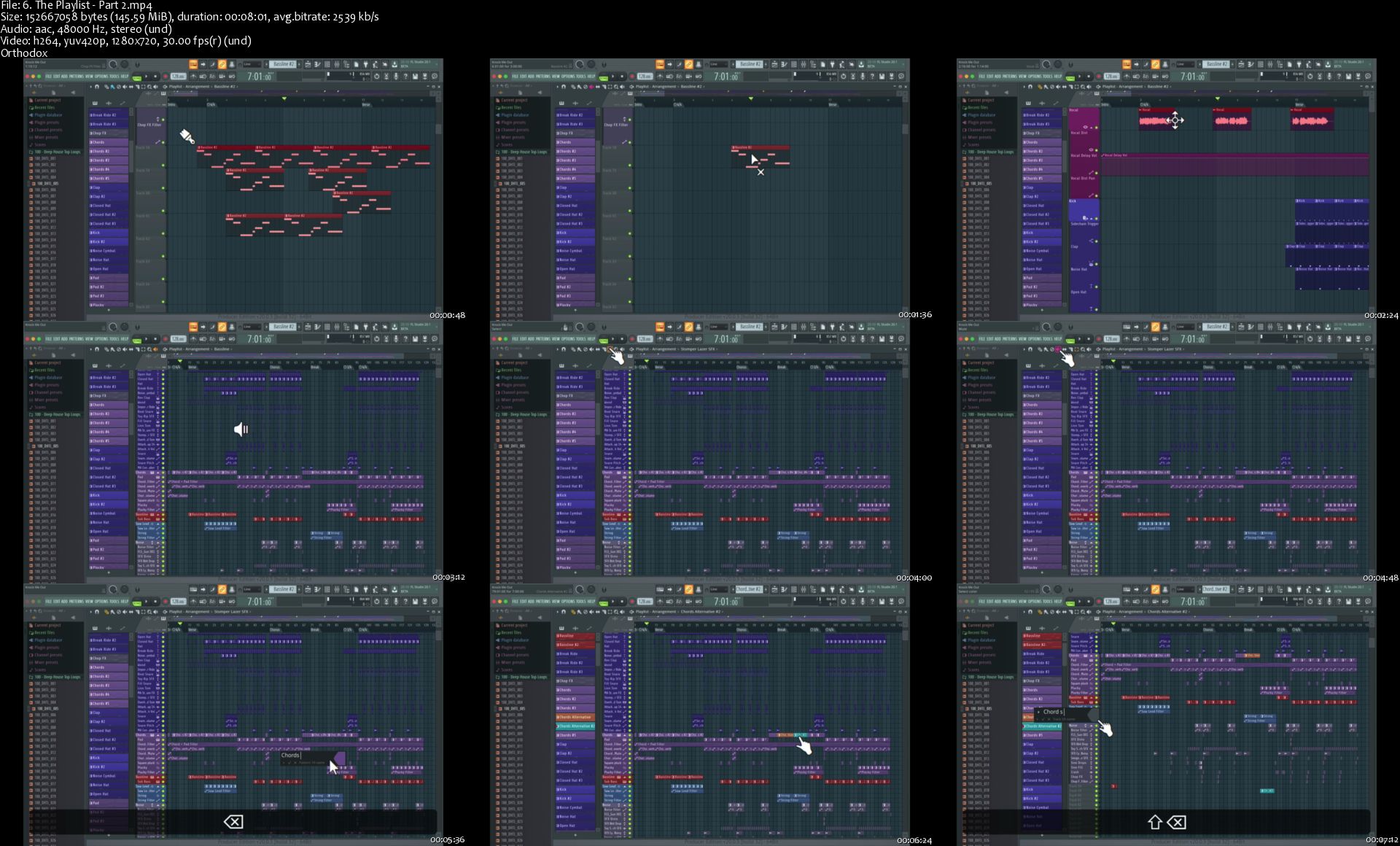The image size is (1400, 846).
Task: Click the orange link icon in the 00:00:48 frame
Action: (x=222, y=64)
